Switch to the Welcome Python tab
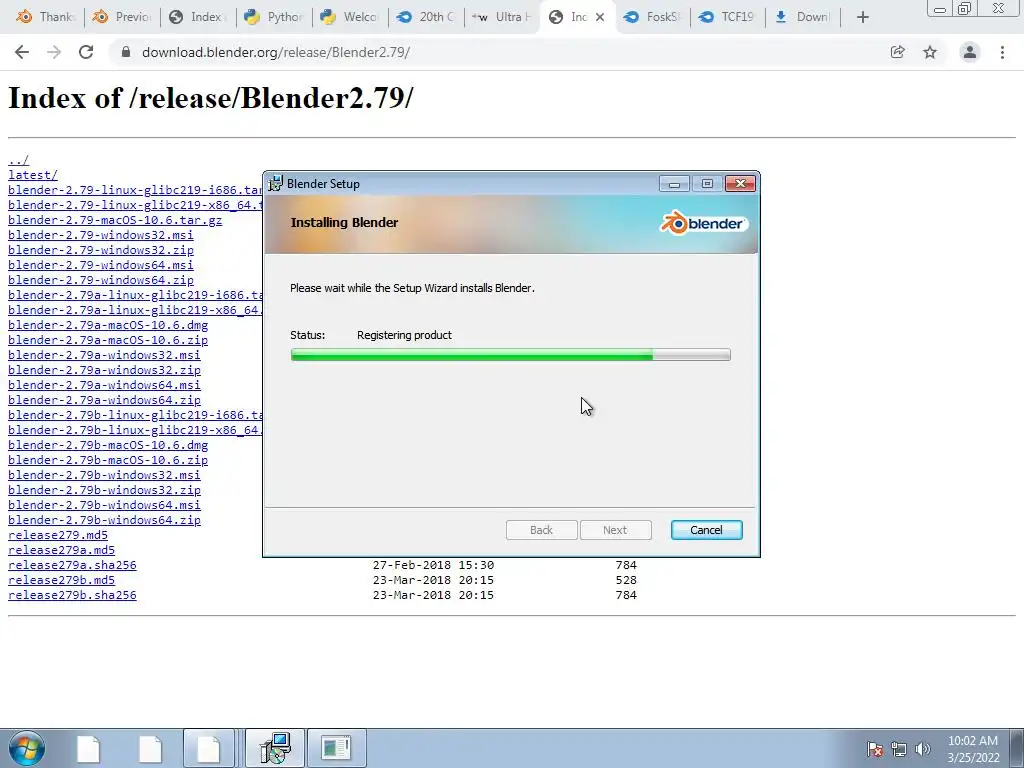1024x768 pixels. point(350,17)
